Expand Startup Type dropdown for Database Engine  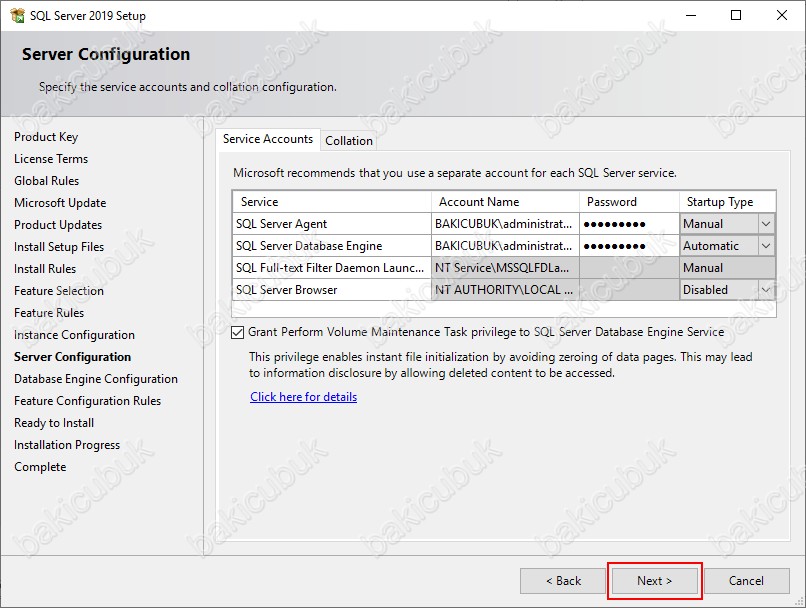tap(766, 246)
